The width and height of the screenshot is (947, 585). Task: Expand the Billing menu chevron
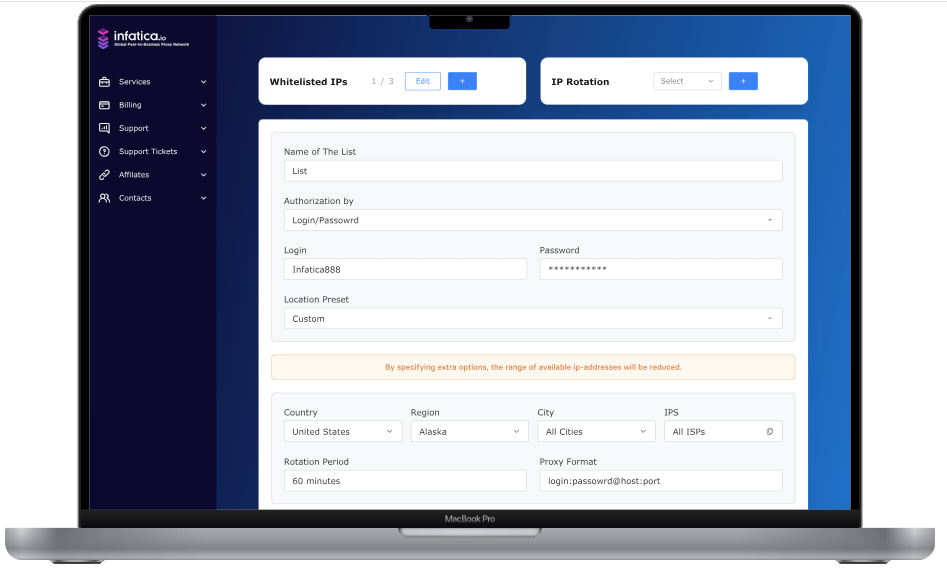click(x=204, y=105)
